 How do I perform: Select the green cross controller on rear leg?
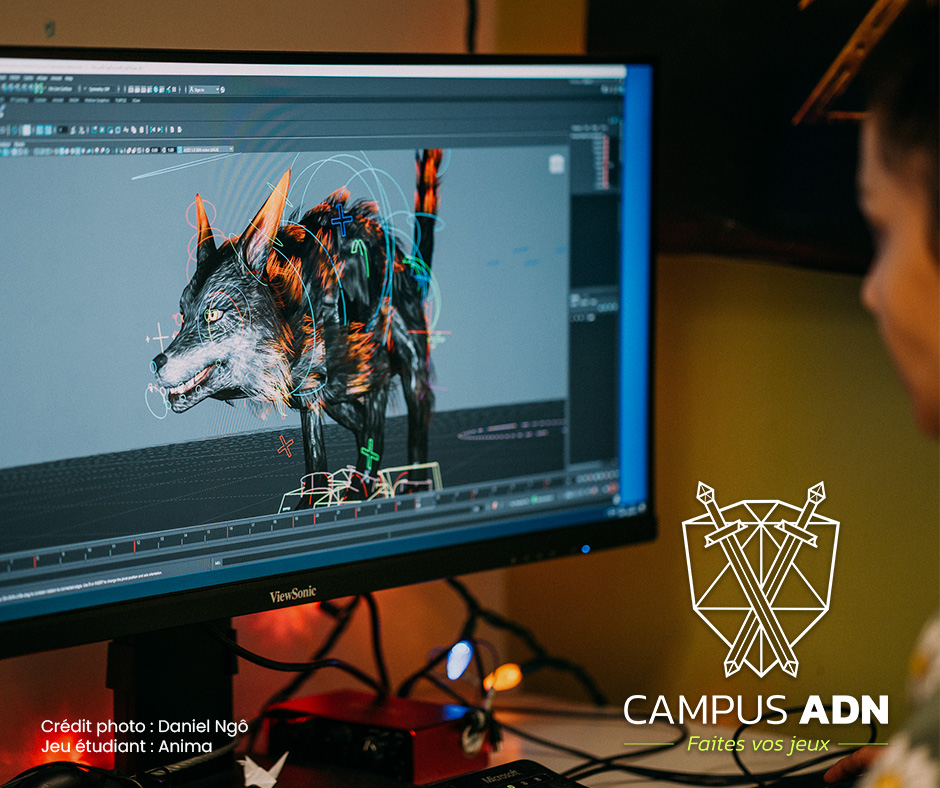point(370,454)
